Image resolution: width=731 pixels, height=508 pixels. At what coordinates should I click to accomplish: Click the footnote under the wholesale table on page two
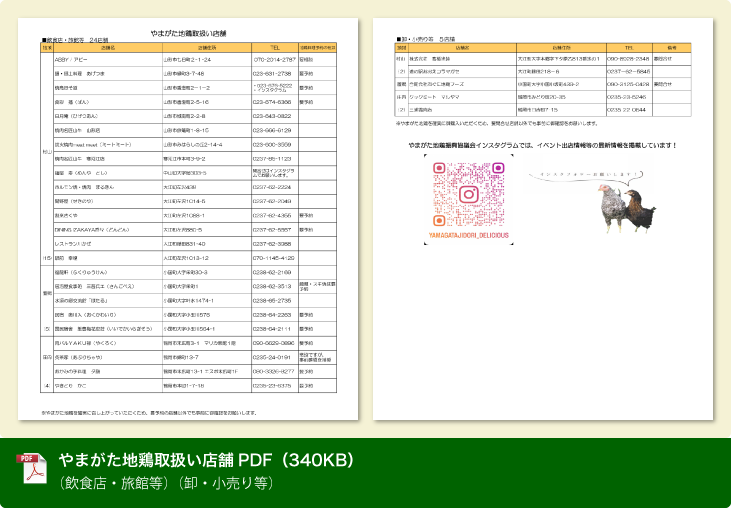pos(497,124)
